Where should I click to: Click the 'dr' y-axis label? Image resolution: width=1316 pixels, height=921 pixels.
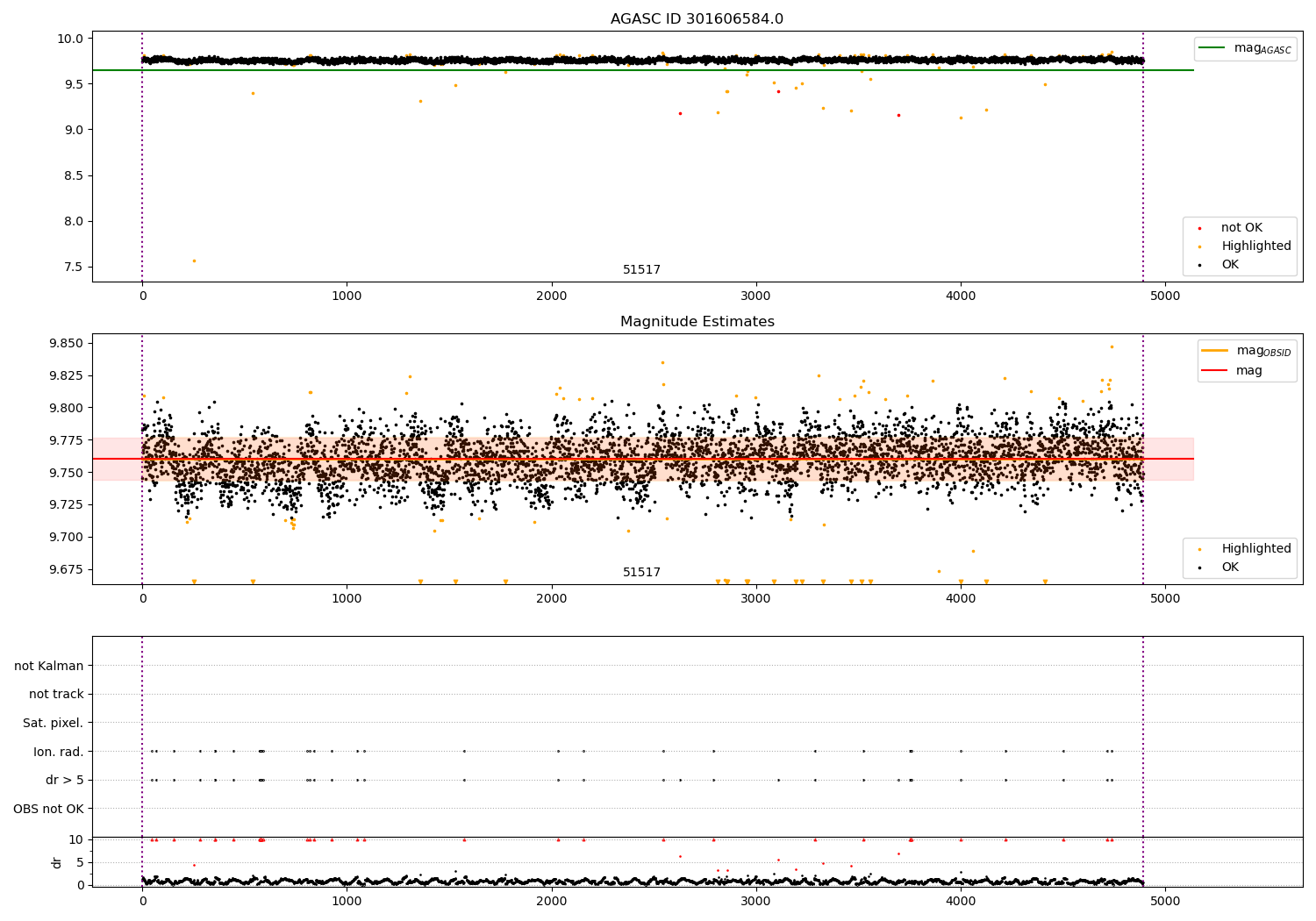pyautogui.click(x=57, y=862)
